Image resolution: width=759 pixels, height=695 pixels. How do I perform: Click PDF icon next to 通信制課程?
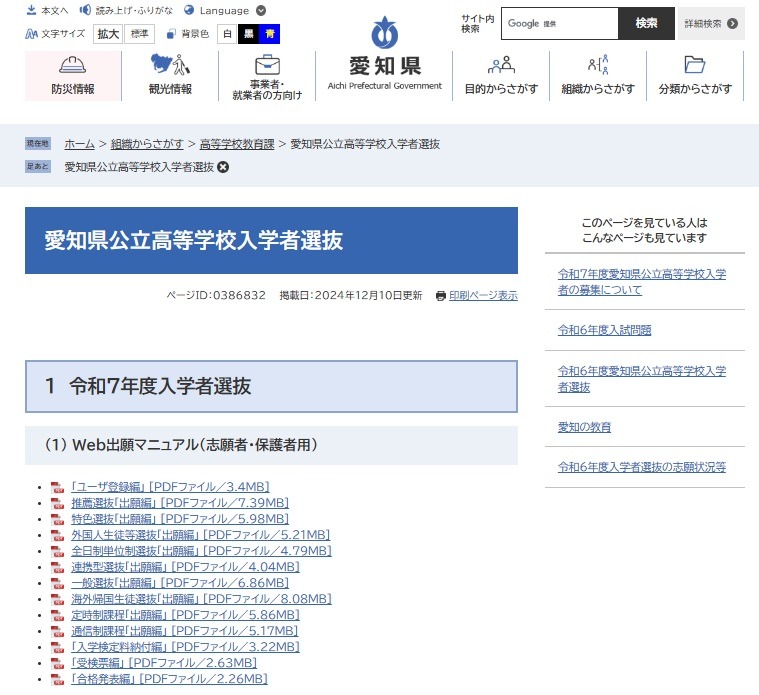(x=58, y=631)
